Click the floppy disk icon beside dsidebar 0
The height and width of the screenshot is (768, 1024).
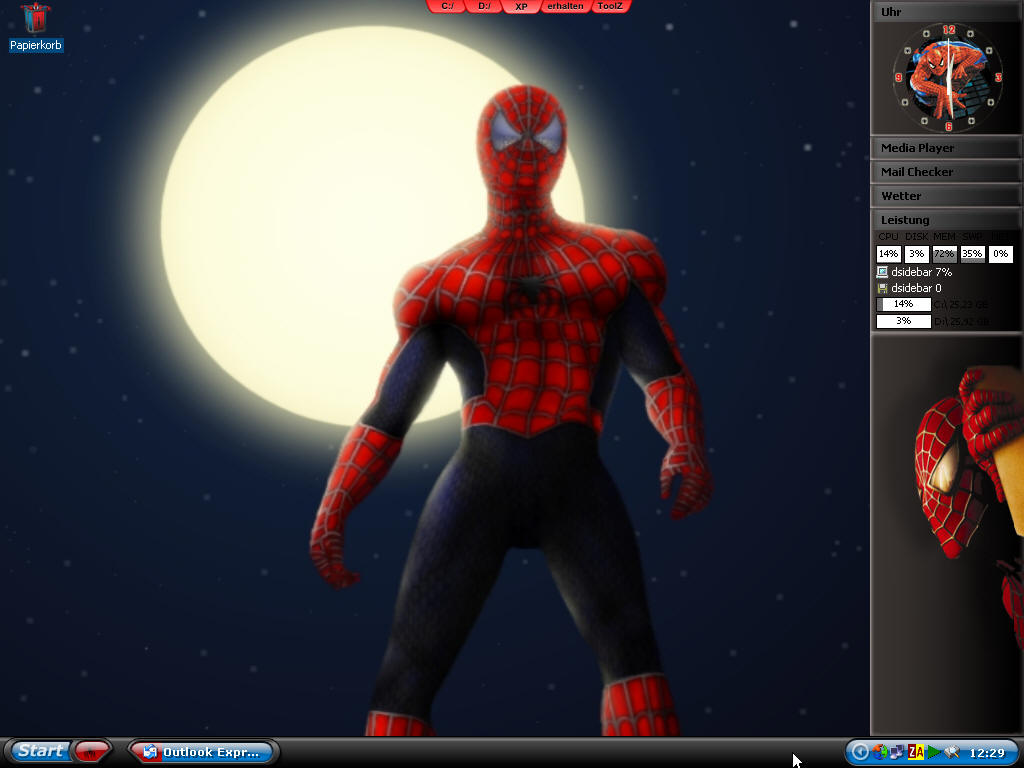pos(882,288)
